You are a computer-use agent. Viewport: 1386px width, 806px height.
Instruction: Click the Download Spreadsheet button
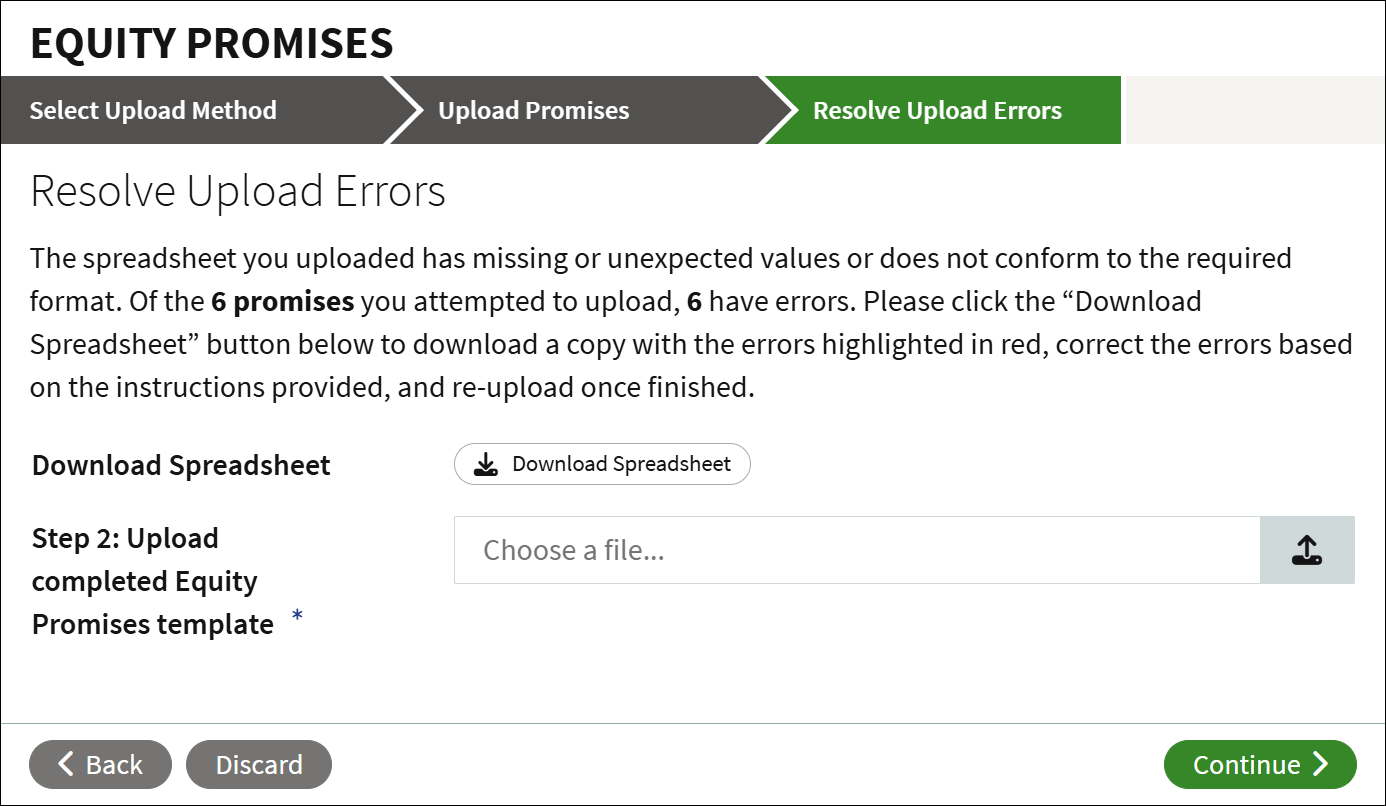[602, 464]
